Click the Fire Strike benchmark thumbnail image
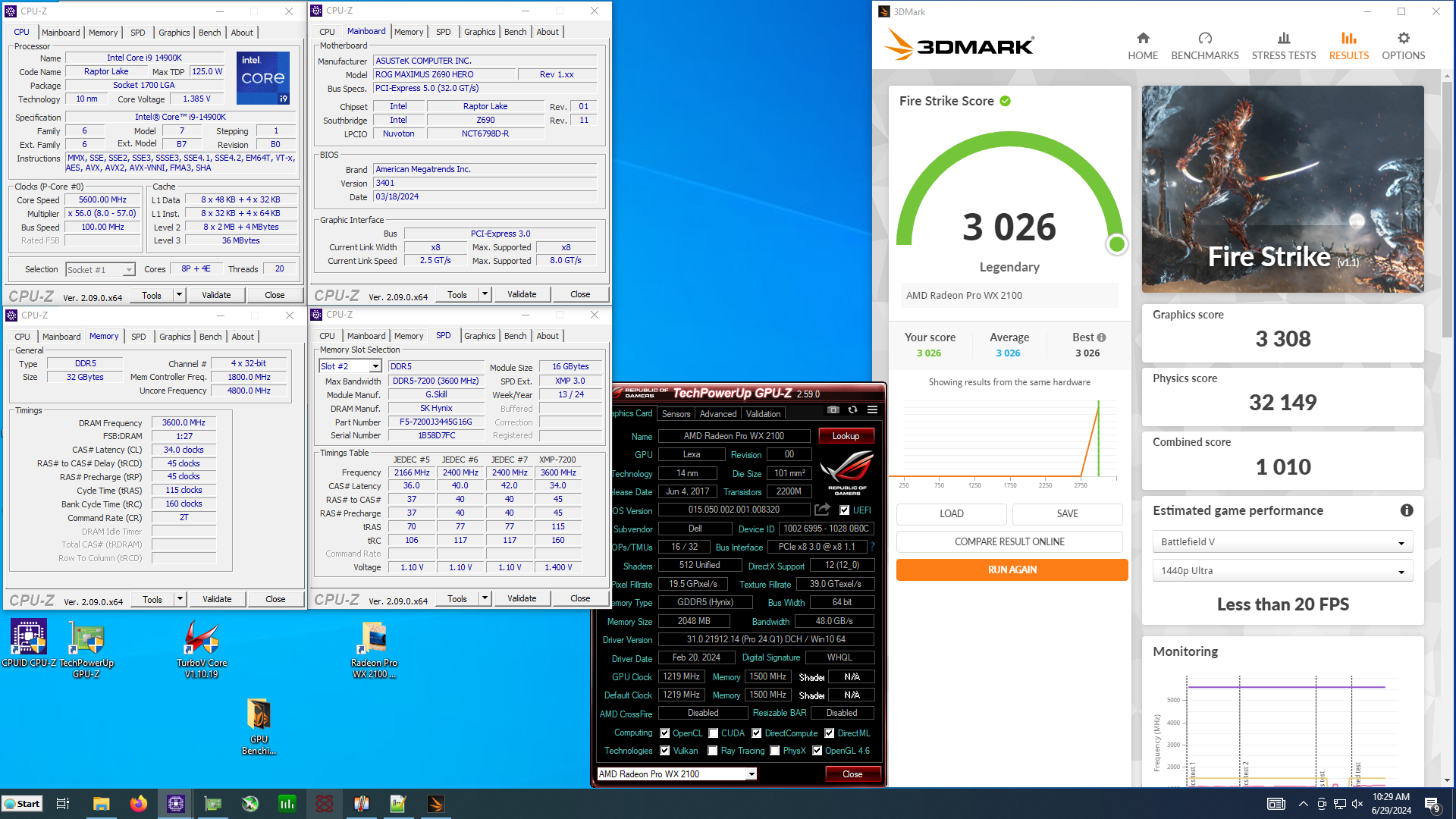The image size is (1456, 819). (1282, 189)
